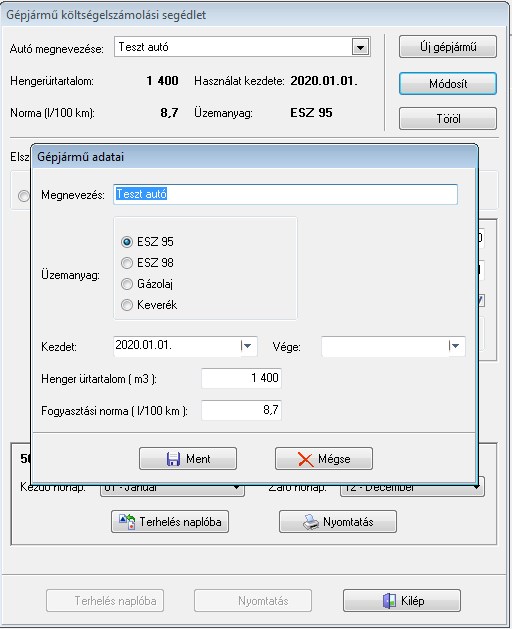Click the Henger űrtartalom input field
This screenshot has width=512, height=629.
click(241, 378)
